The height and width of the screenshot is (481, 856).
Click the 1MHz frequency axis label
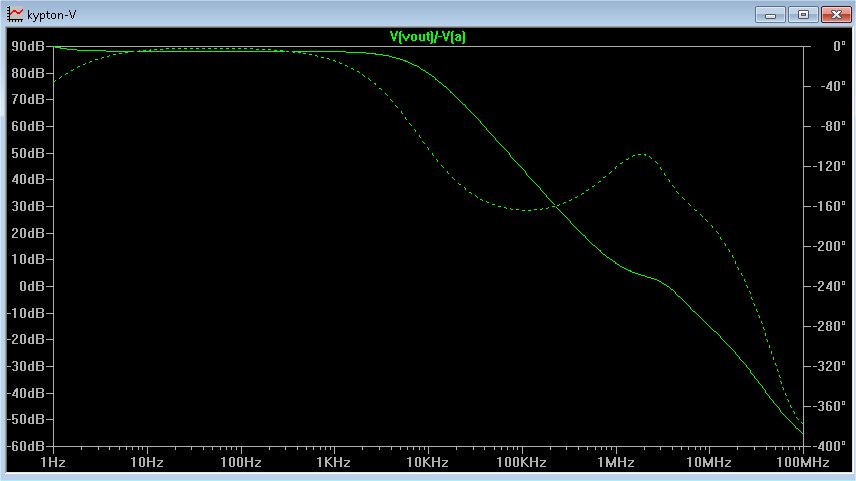[616, 462]
